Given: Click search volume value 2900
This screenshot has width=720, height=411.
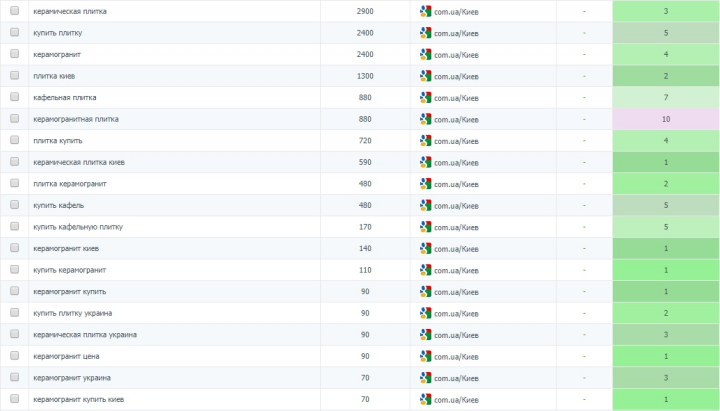Looking at the screenshot, I should pyautogui.click(x=365, y=11).
